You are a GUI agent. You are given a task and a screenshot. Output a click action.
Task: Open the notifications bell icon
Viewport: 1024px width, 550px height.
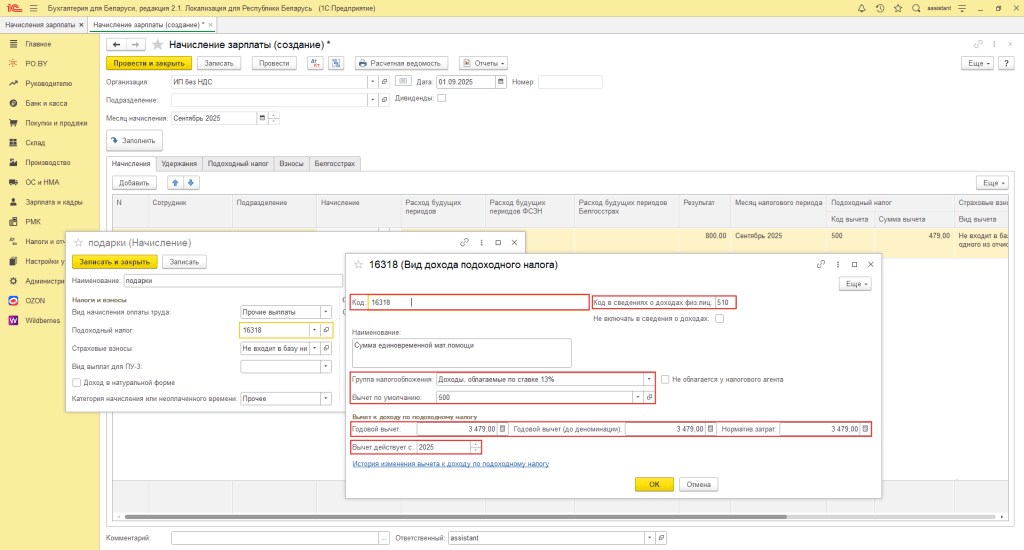coord(861,8)
